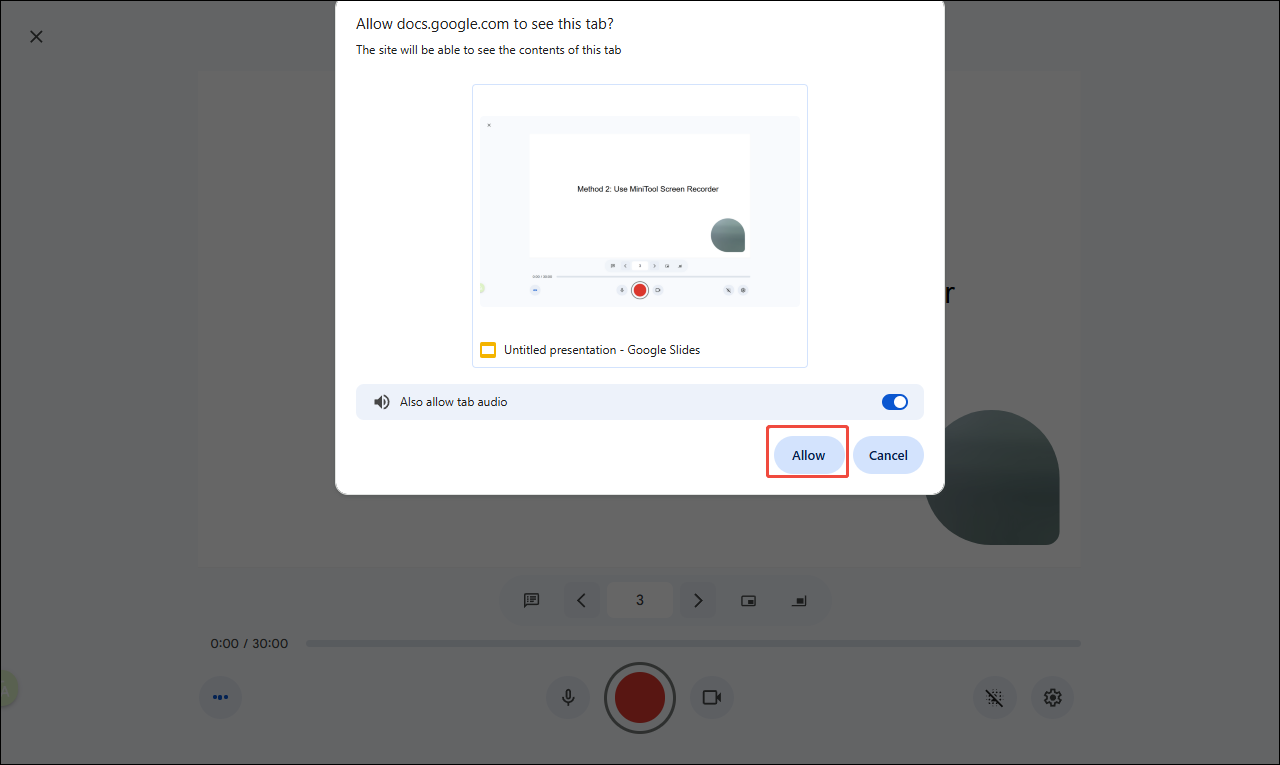Open the more options menu
Viewport: 1280px width, 765px height.
click(220, 697)
